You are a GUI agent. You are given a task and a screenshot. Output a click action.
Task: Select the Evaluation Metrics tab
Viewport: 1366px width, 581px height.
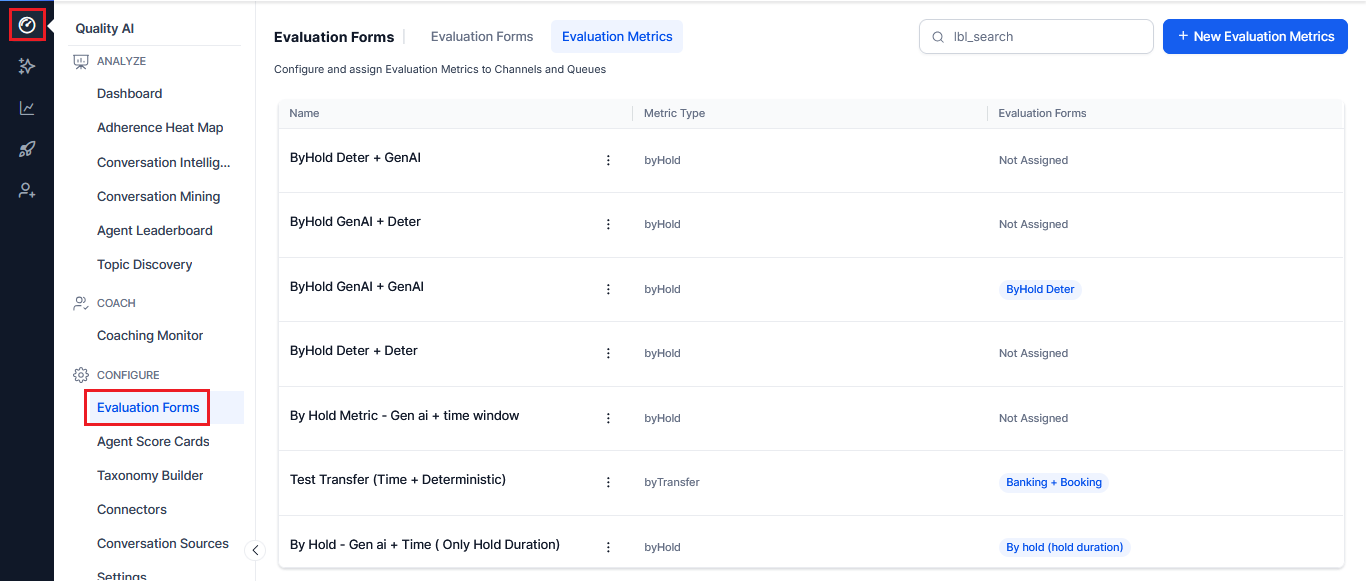[x=616, y=36]
